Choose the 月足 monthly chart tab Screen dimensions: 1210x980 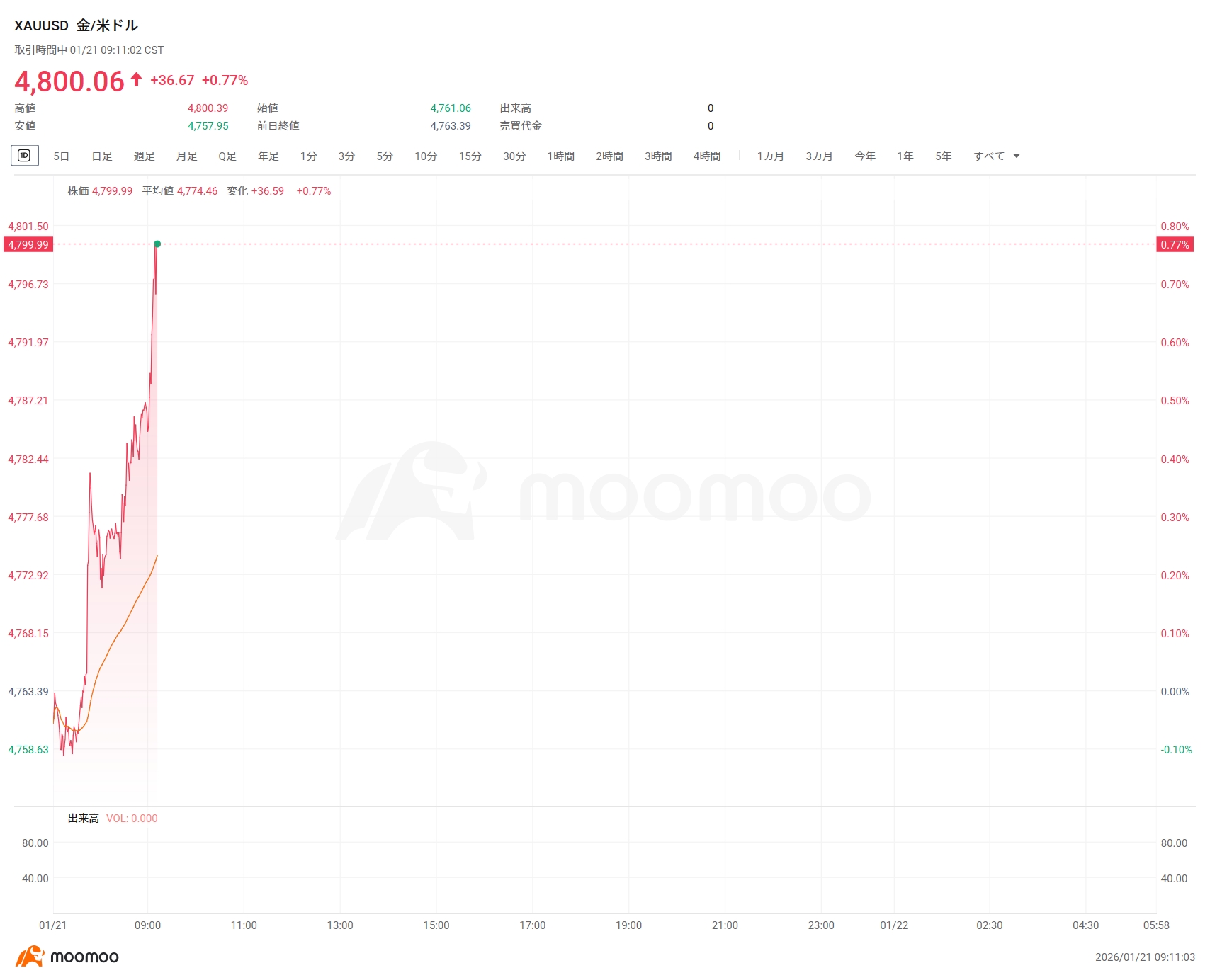186,156
